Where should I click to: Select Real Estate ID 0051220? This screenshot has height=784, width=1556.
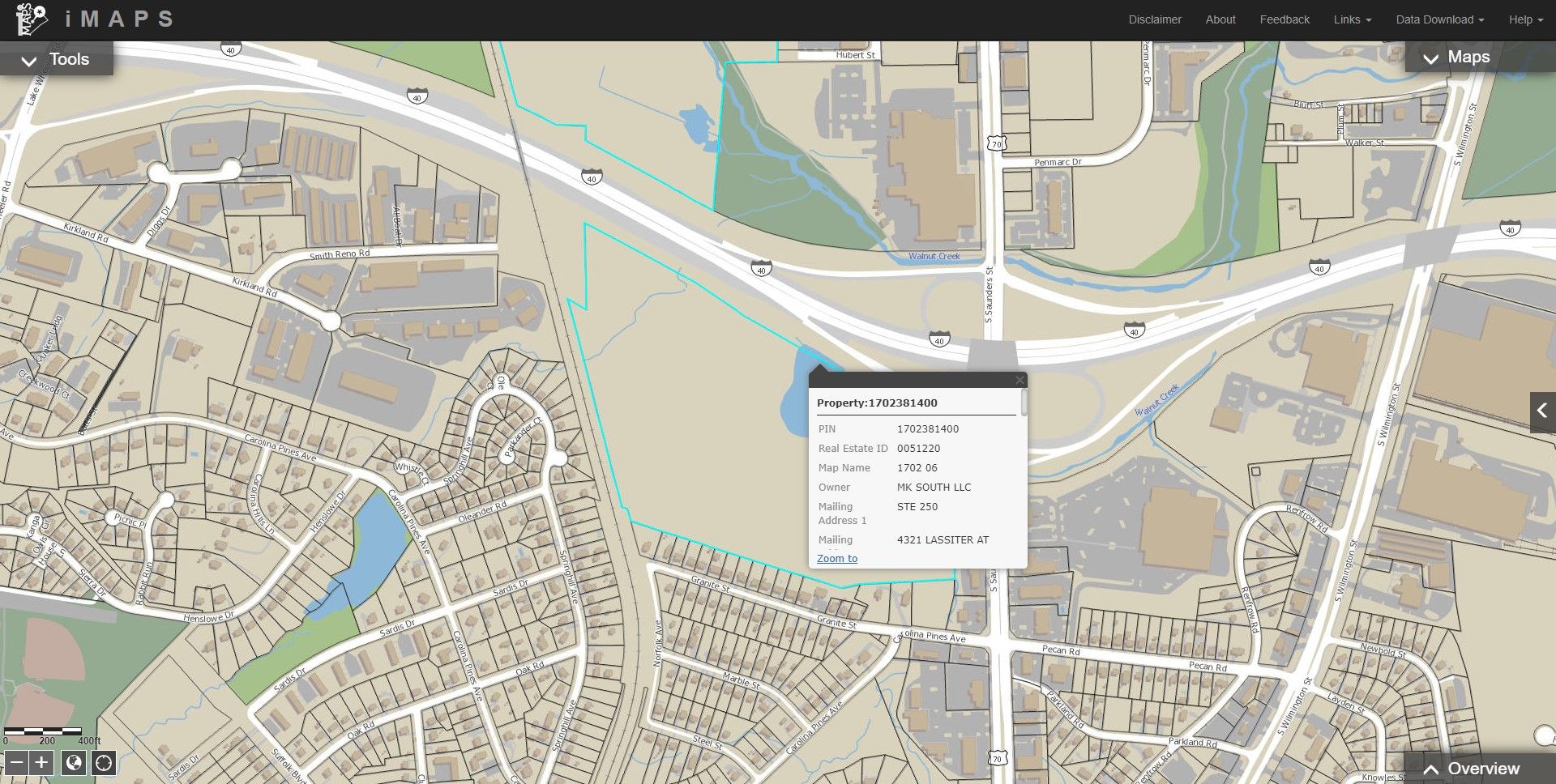point(918,448)
